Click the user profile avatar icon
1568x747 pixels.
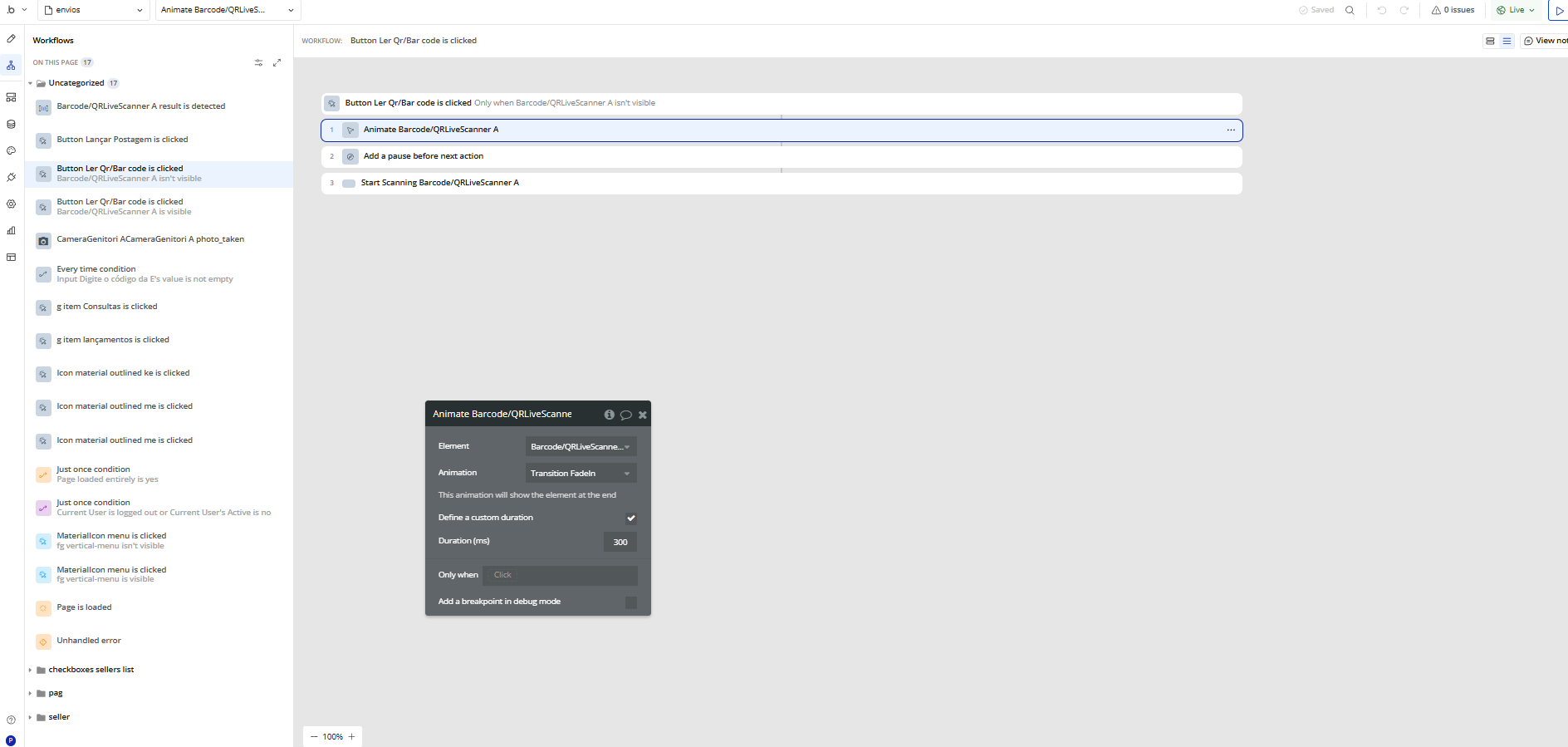(x=11, y=740)
